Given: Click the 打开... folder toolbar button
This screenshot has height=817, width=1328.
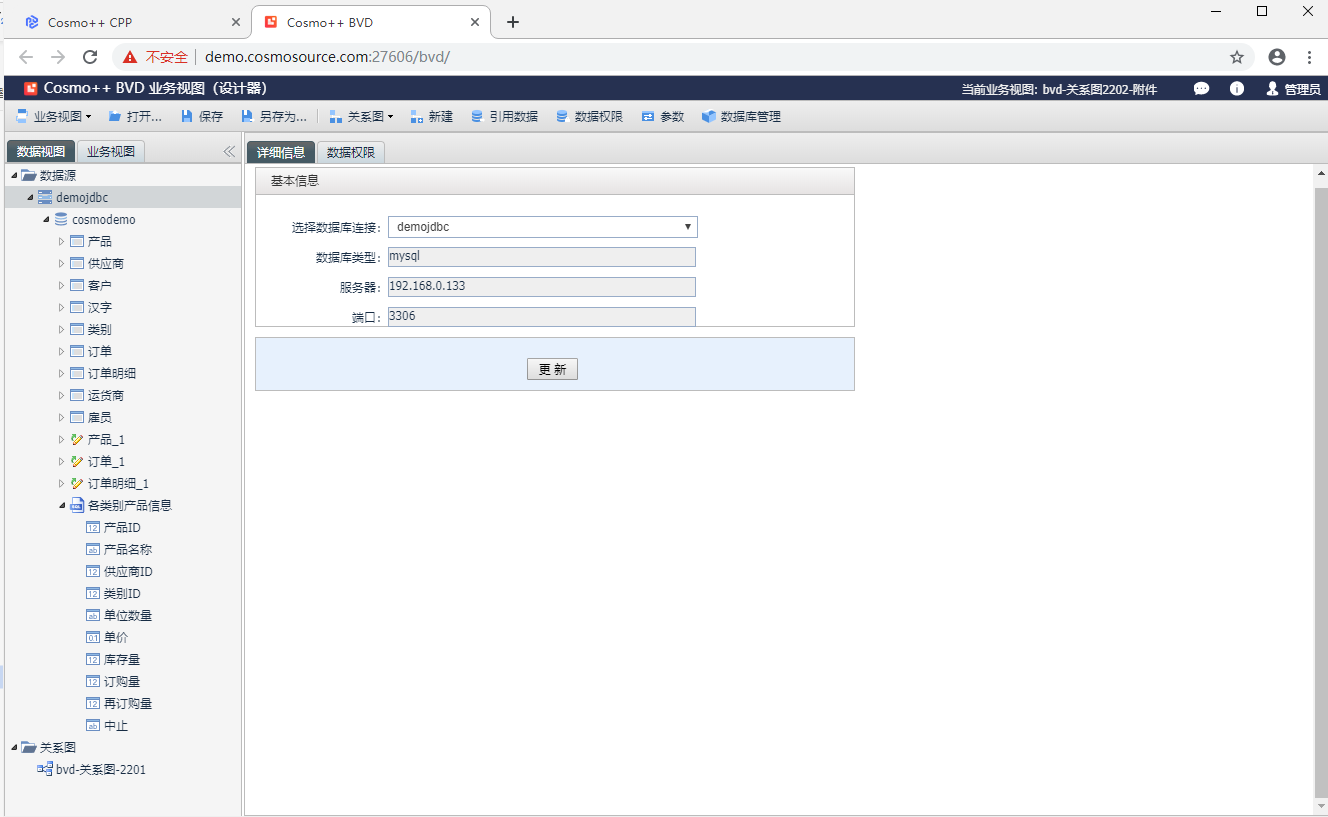Looking at the screenshot, I should click(135, 117).
